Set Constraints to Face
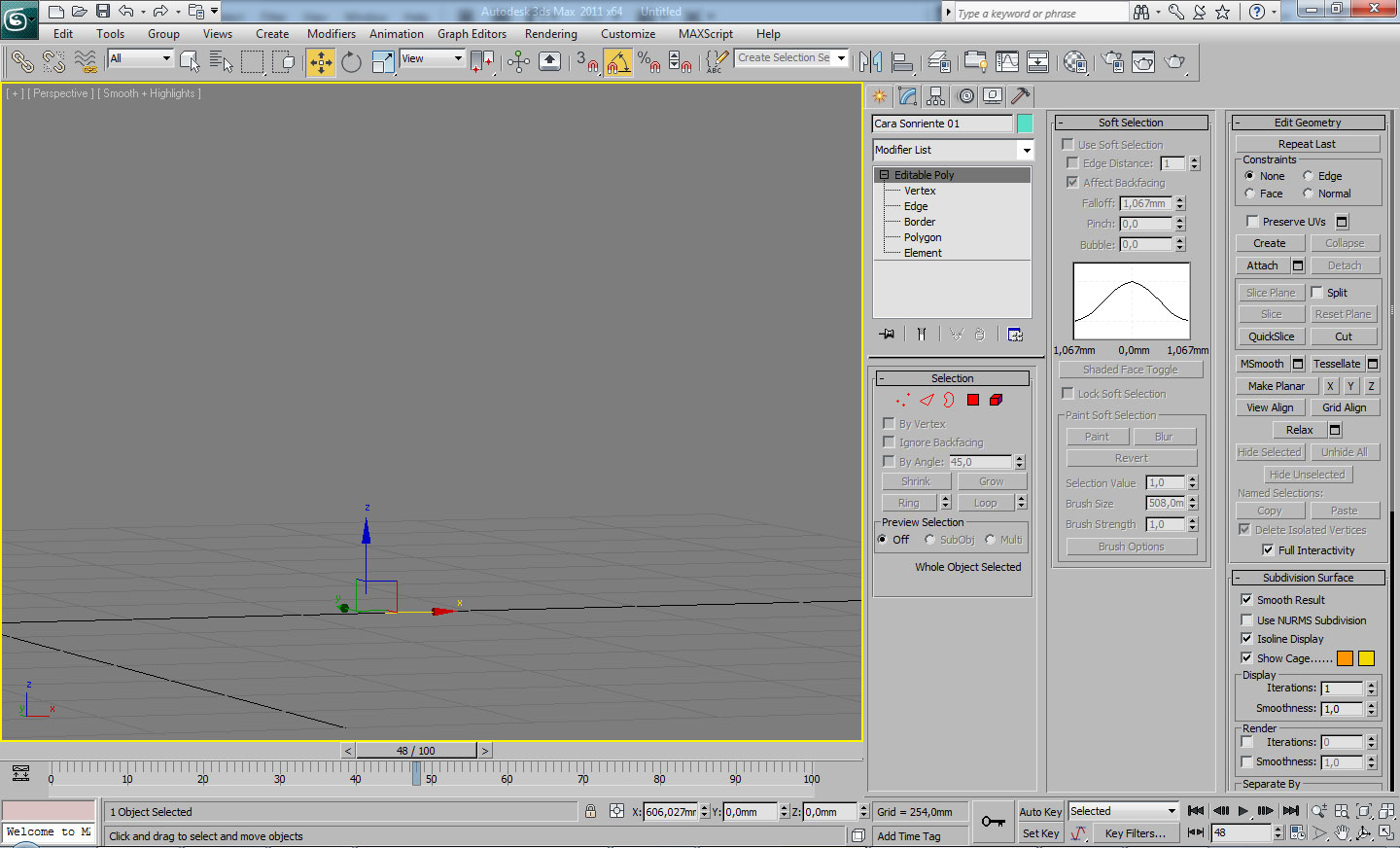The height and width of the screenshot is (848, 1400). tap(1250, 194)
